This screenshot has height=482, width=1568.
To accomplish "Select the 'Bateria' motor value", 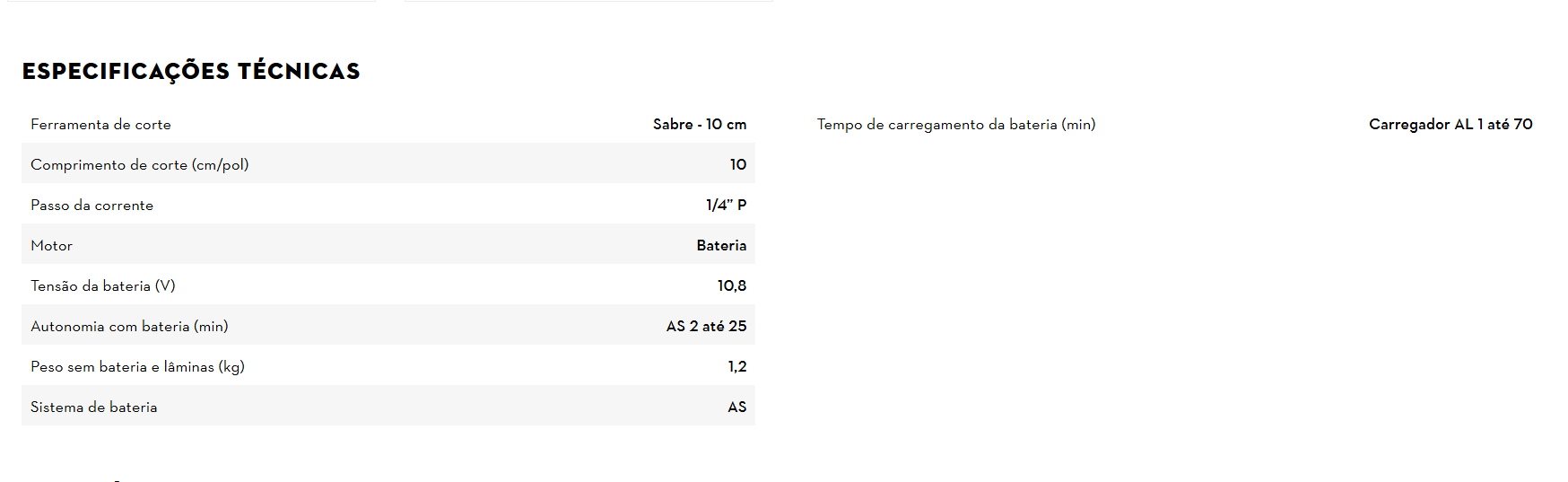I will tap(721, 246).
